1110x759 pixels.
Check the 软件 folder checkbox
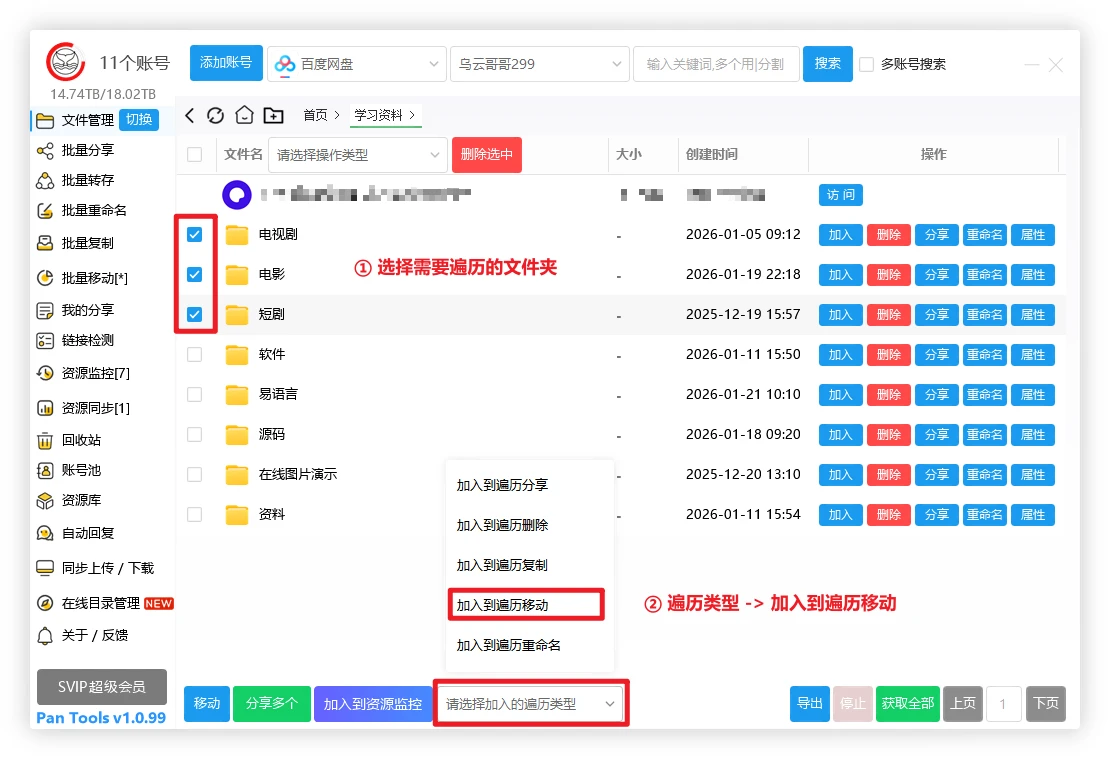(x=195, y=354)
